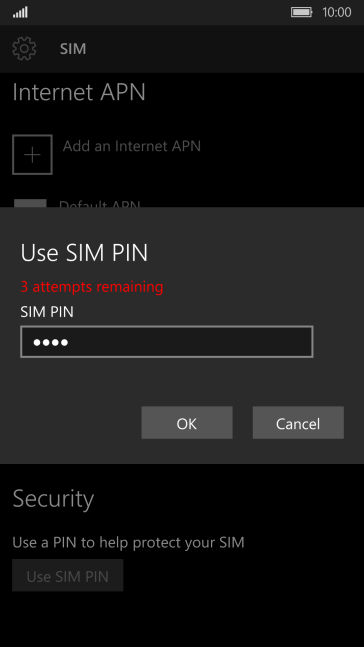Tap the Settings gear icon
Image resolution: width=364 pixels, height=647 pixels.
24,49
